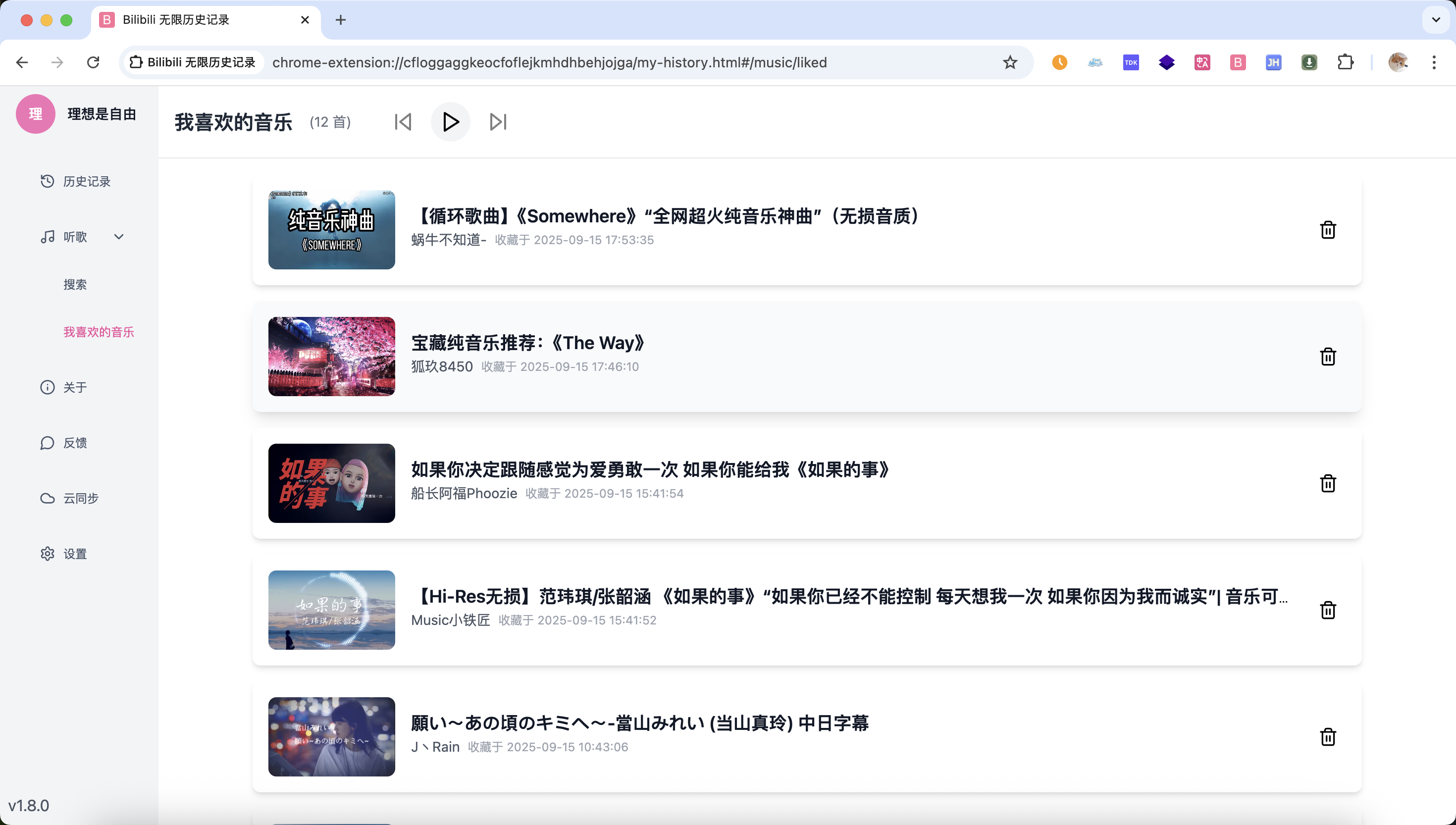Select the Bilibili 无限历史记录 tab

pos(206,20)
